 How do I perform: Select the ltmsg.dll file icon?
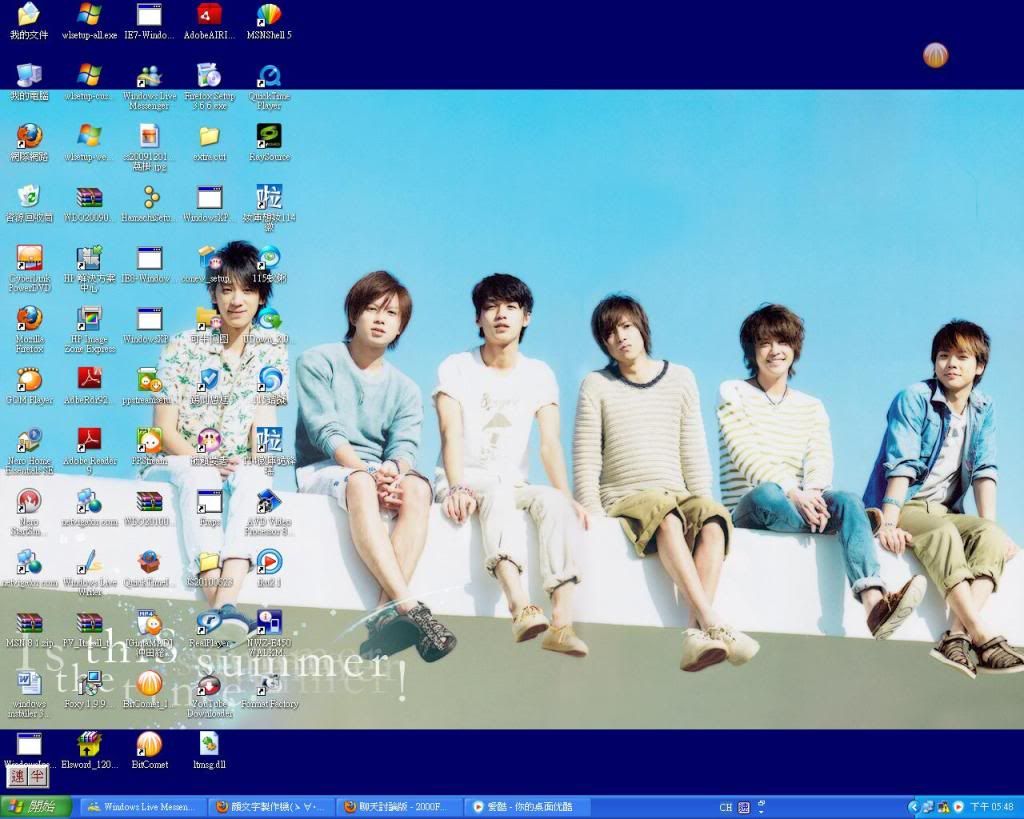[x=209, y=745]
